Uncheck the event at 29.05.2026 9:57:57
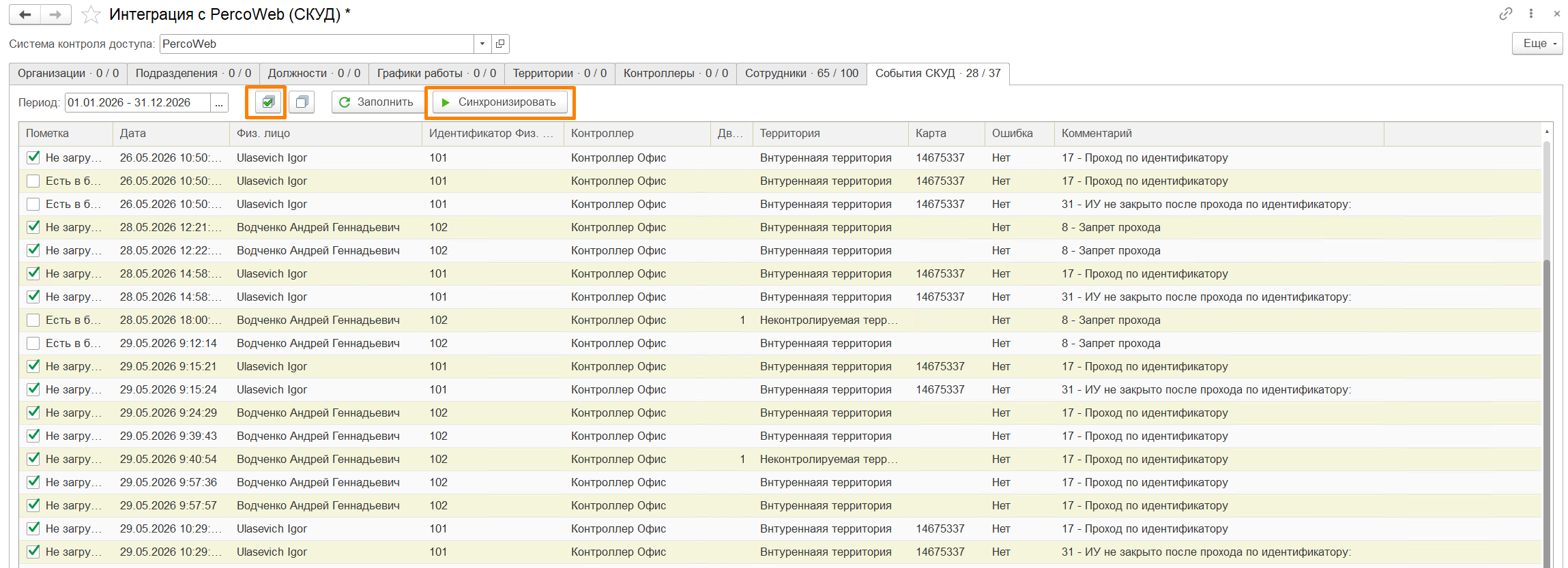 (x=33, y=505)
